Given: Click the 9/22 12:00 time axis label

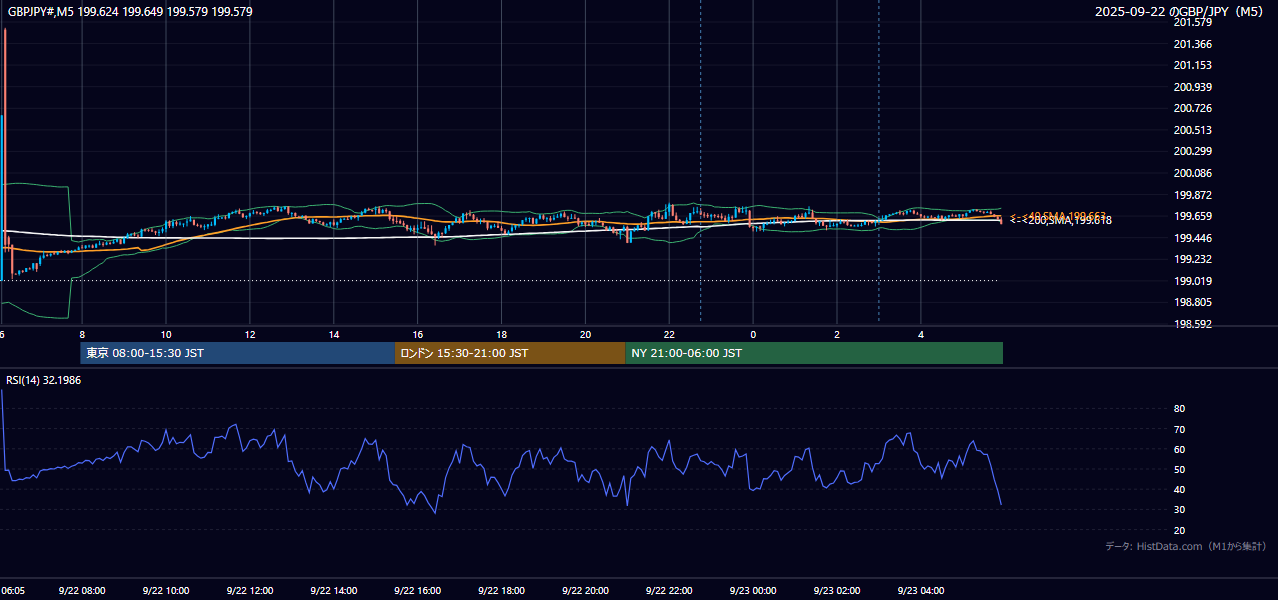Looking at the screenshot, I should 250,591.
